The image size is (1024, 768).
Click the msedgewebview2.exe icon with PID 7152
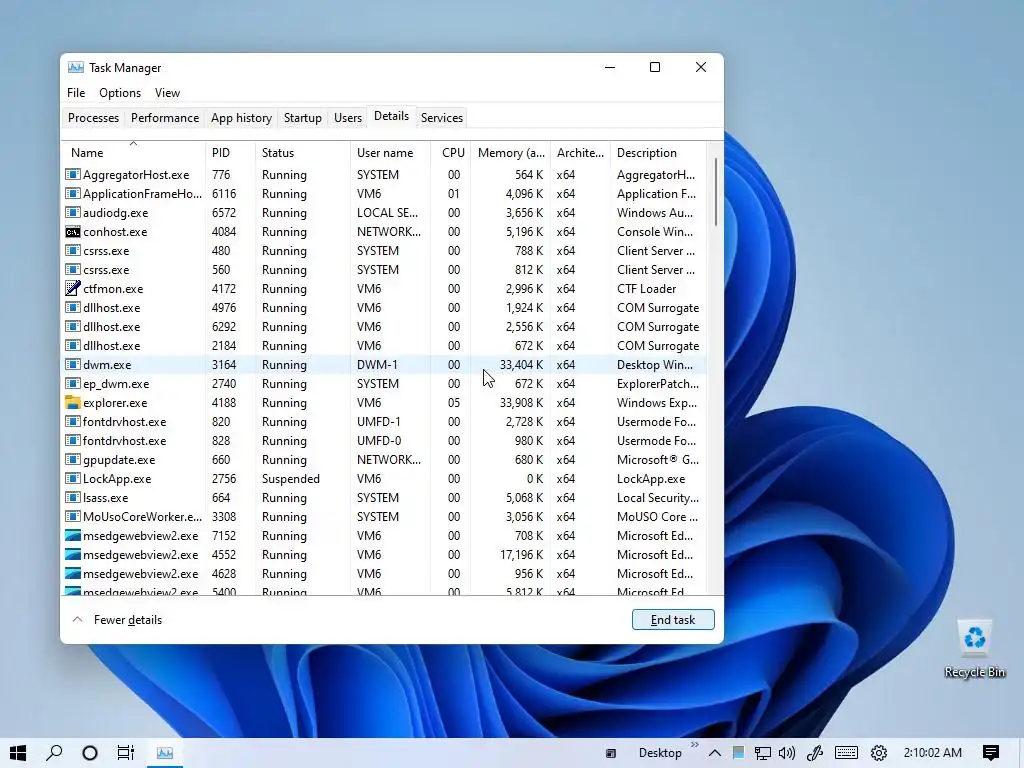point(72,536)
